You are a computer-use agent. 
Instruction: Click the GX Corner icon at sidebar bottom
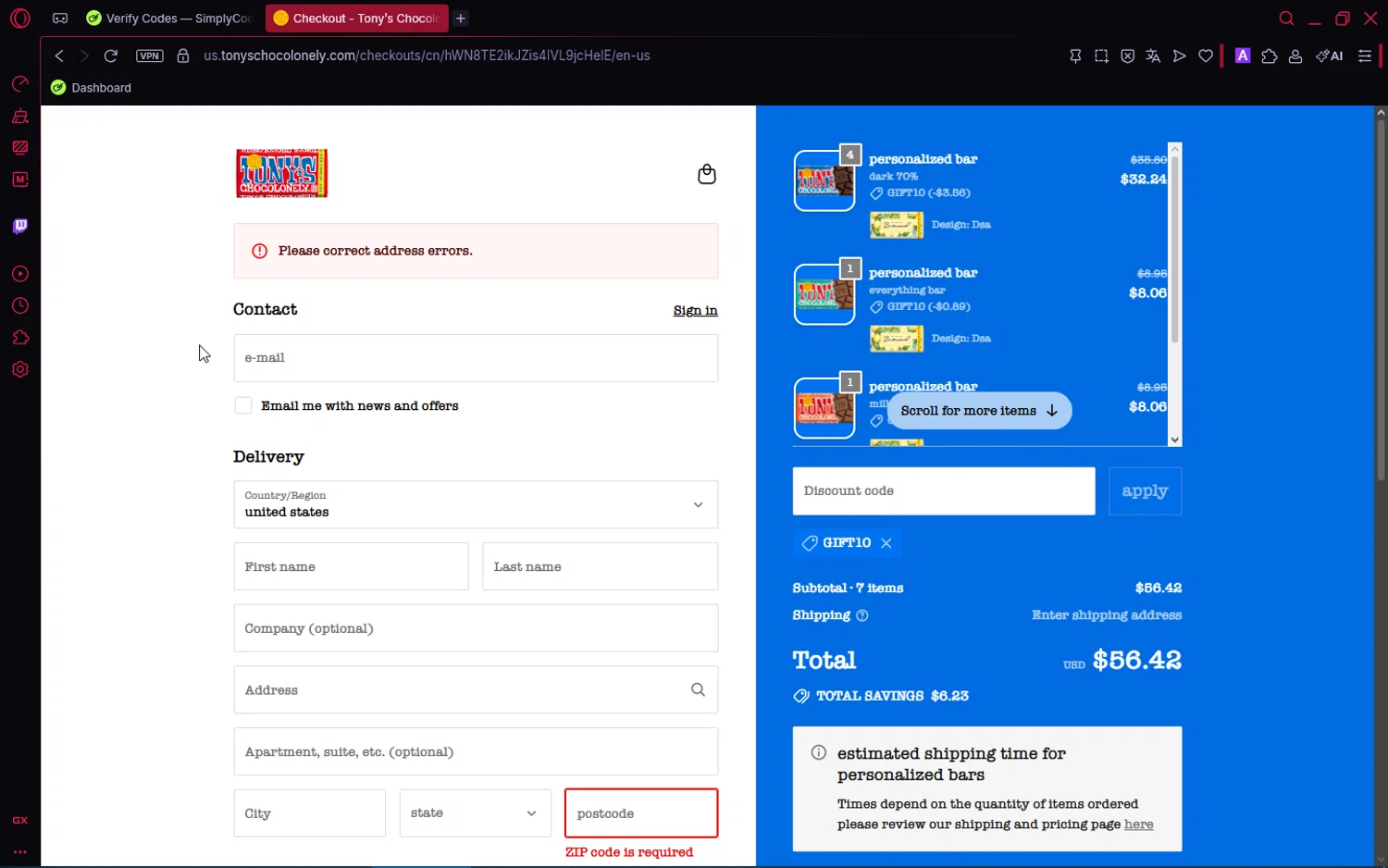[x=20, y=820]
